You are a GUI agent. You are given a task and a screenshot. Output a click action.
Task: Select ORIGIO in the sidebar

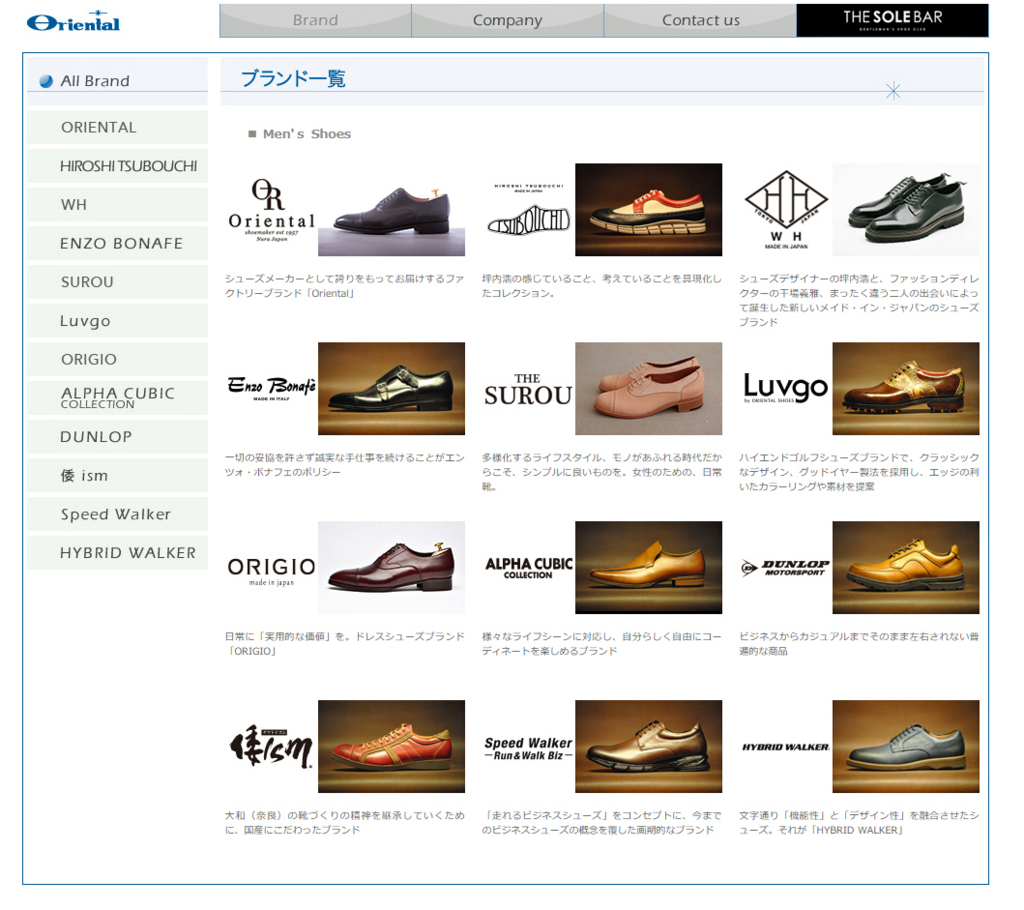click(118, 359)
